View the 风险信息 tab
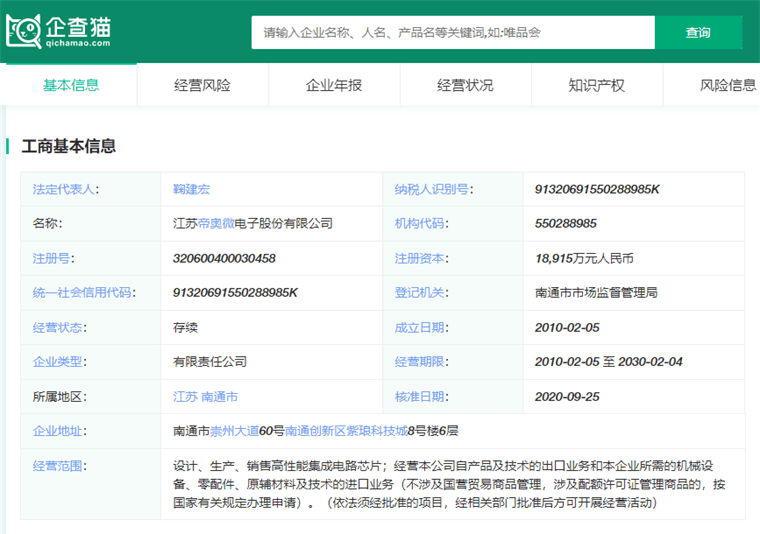760x534 pixels. click(727, 85)
